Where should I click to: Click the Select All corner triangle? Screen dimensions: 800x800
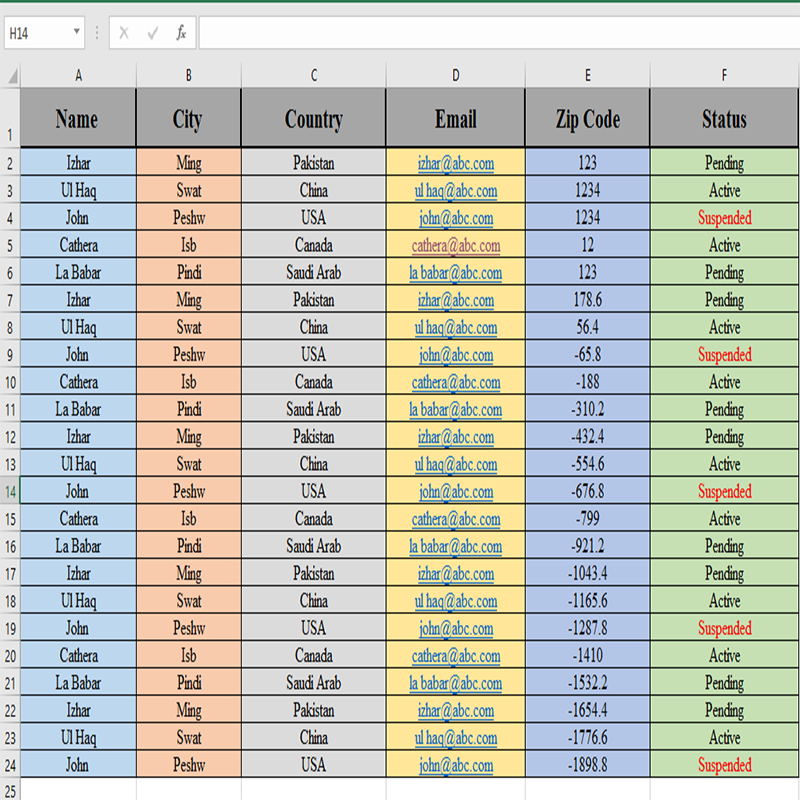point(11,76)
